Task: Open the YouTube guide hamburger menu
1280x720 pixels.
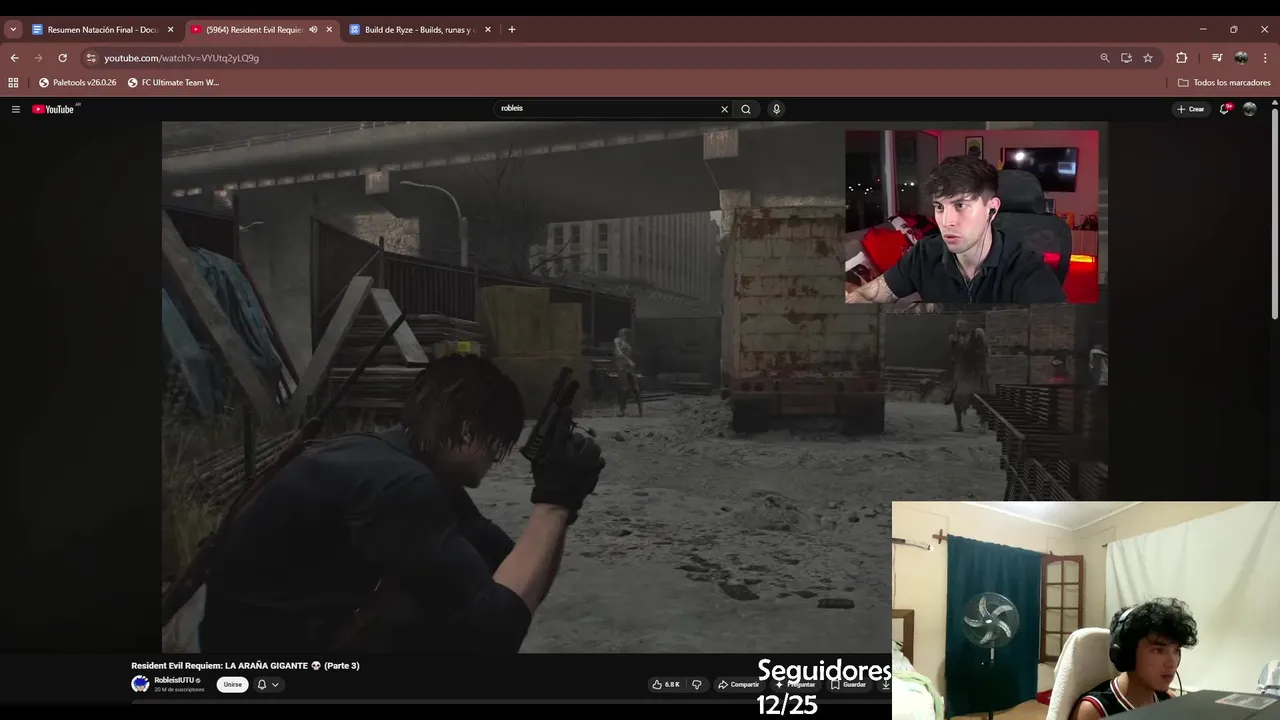Action: point(15,109)
